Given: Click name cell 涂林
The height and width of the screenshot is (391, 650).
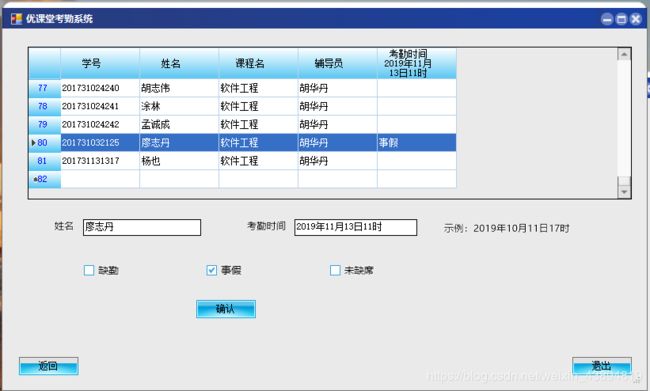Looking at the screenshot, I should click(179, 106).
